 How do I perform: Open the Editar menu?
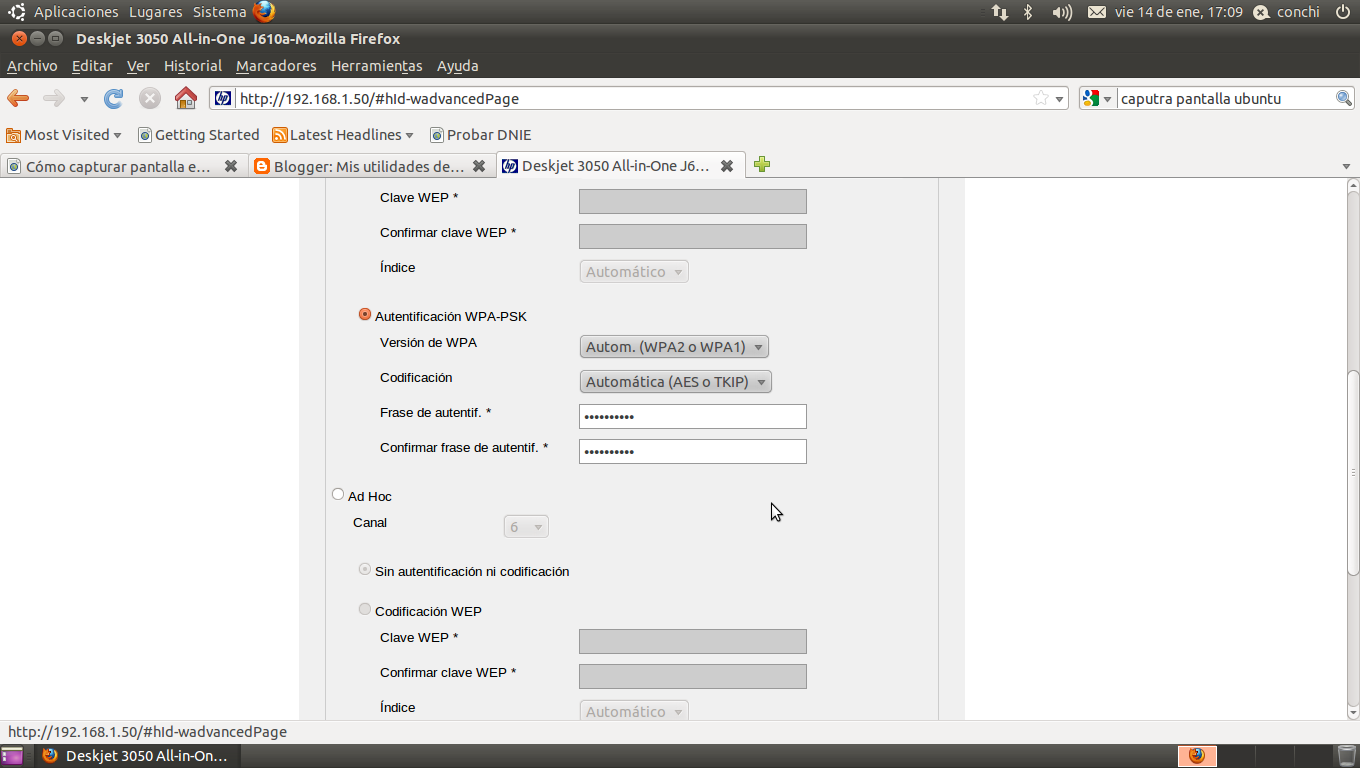tap(92, 66)
